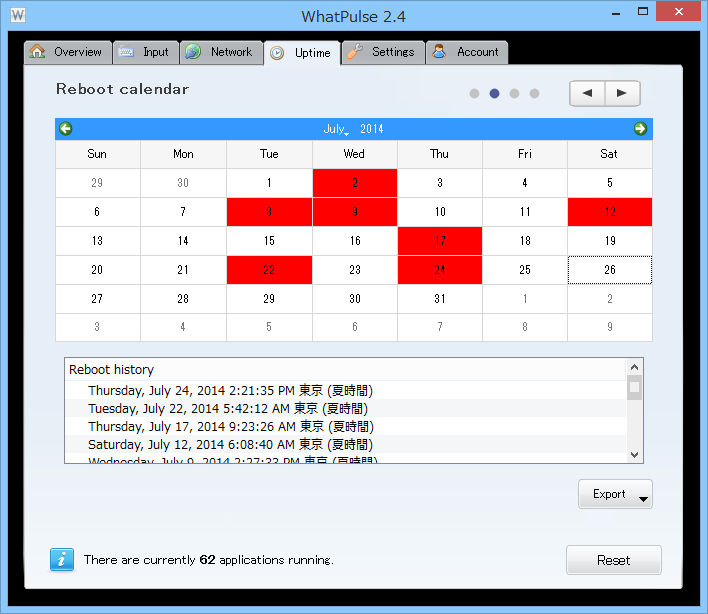Open the Overview tab
Image resolution: width=708 pixels, height=614 pixels.
click(68, 52)
